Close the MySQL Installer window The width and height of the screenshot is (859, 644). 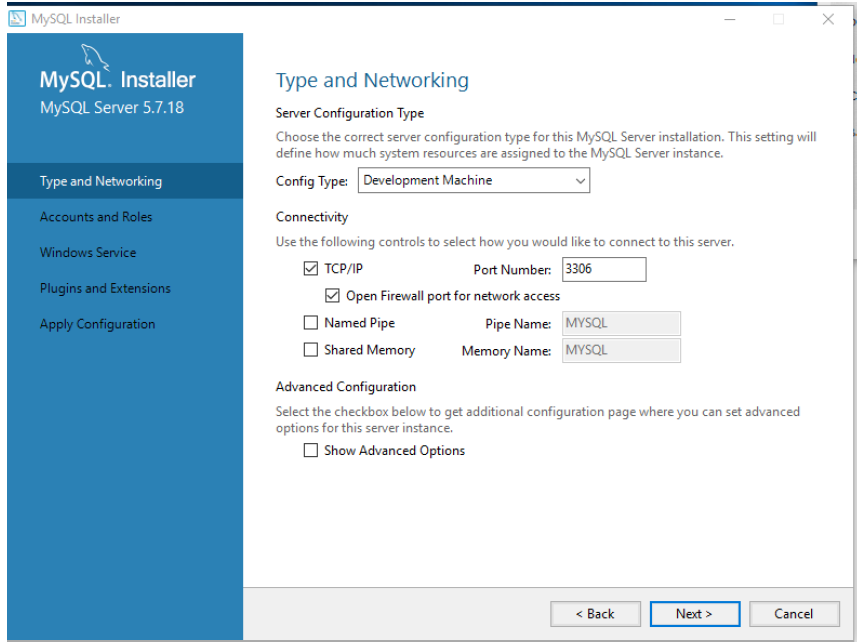click(x=827, y=19)
